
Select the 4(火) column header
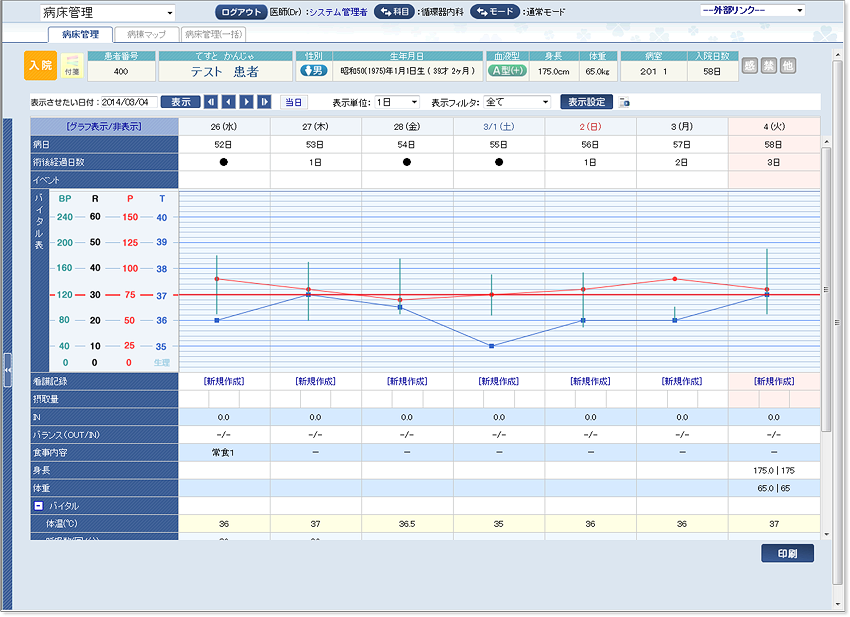pos(774,126)
